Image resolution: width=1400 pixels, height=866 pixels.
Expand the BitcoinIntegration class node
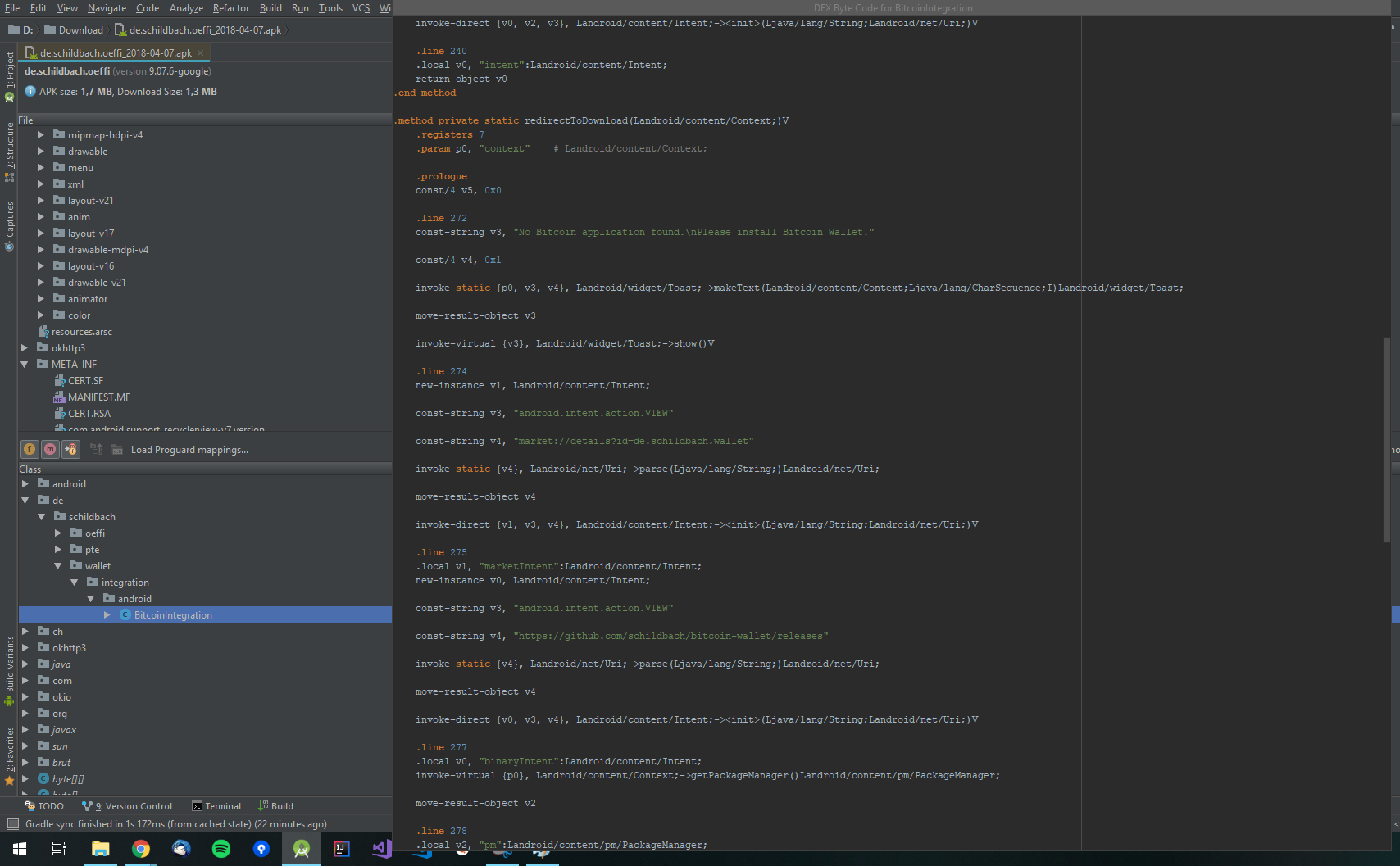[x=107, y=615]
